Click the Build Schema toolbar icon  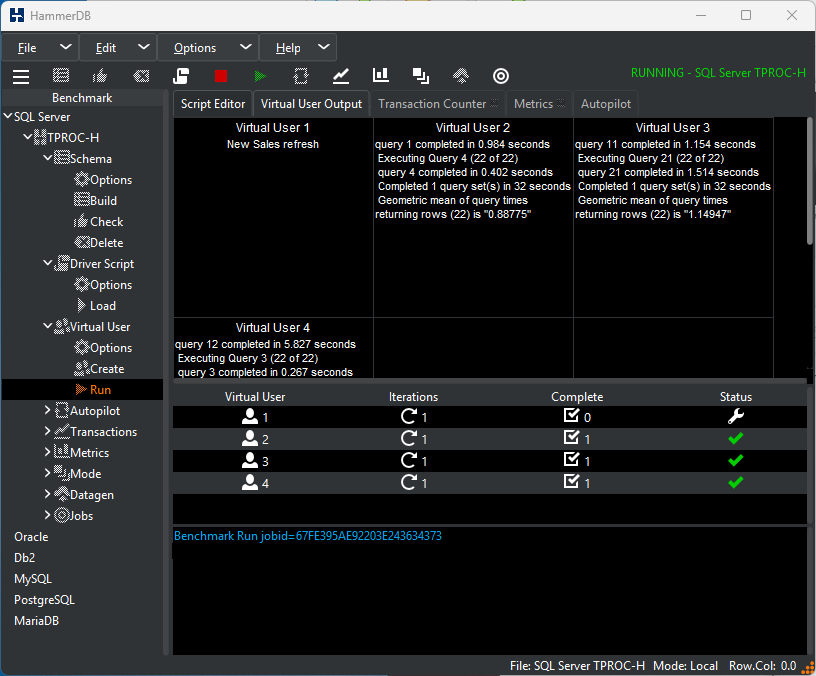(61, 76)
